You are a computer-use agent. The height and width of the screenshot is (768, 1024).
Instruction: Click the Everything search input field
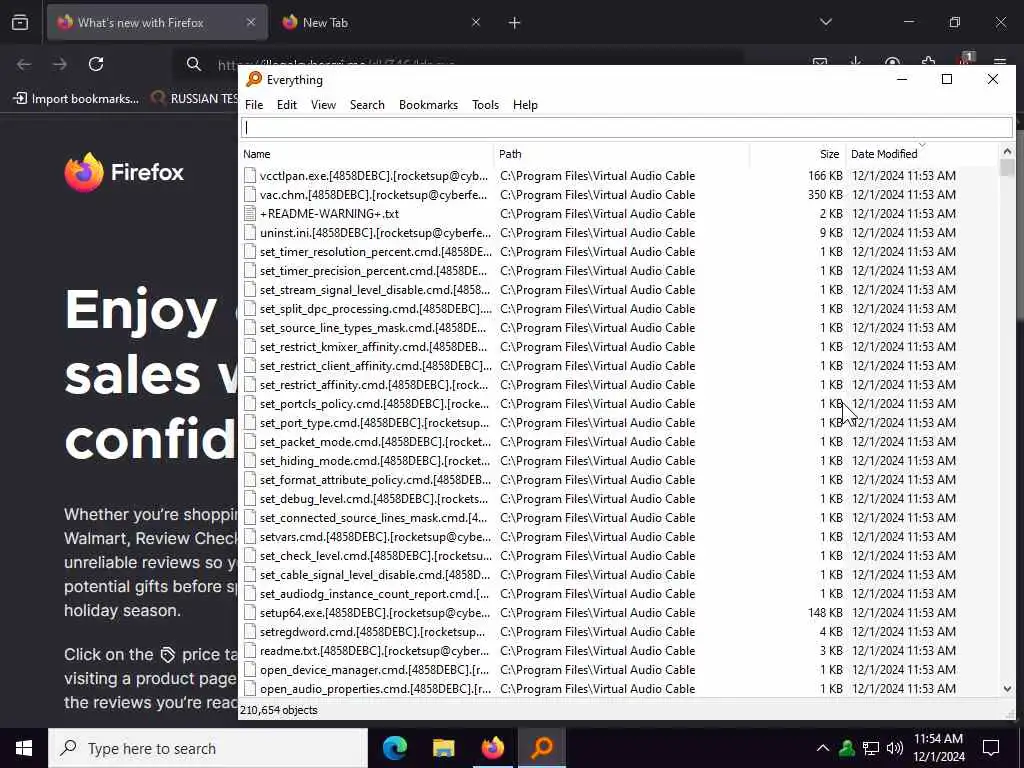pos(627,128)
